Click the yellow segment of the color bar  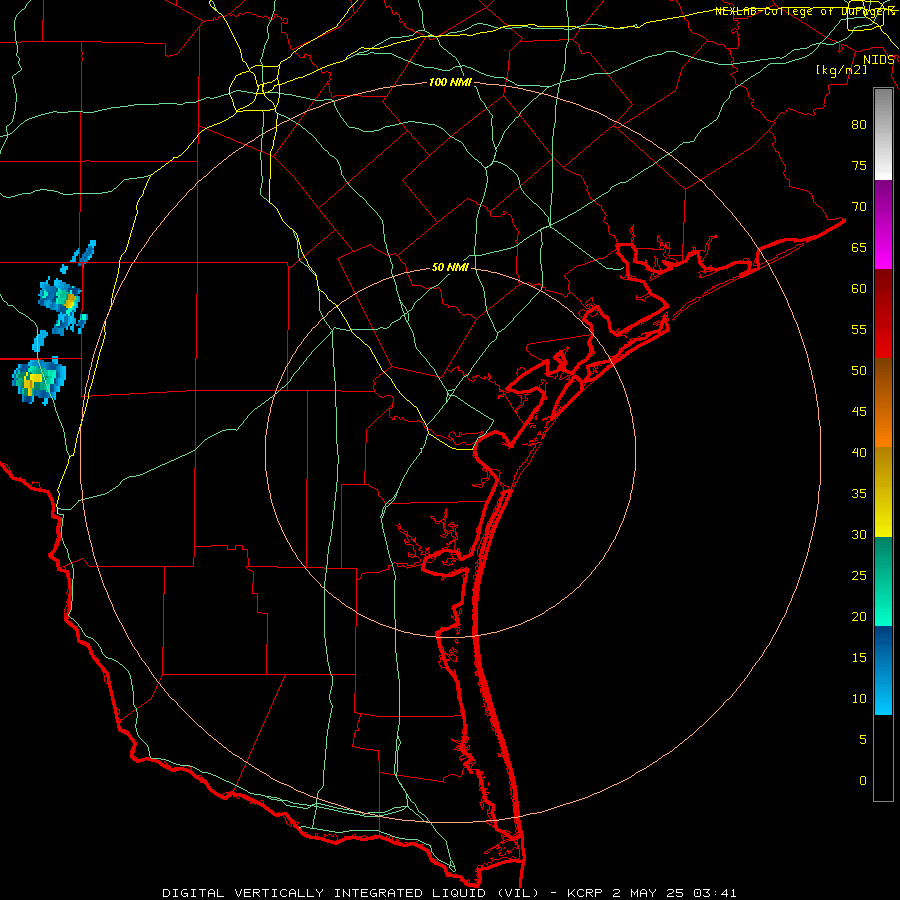(883, 492)
